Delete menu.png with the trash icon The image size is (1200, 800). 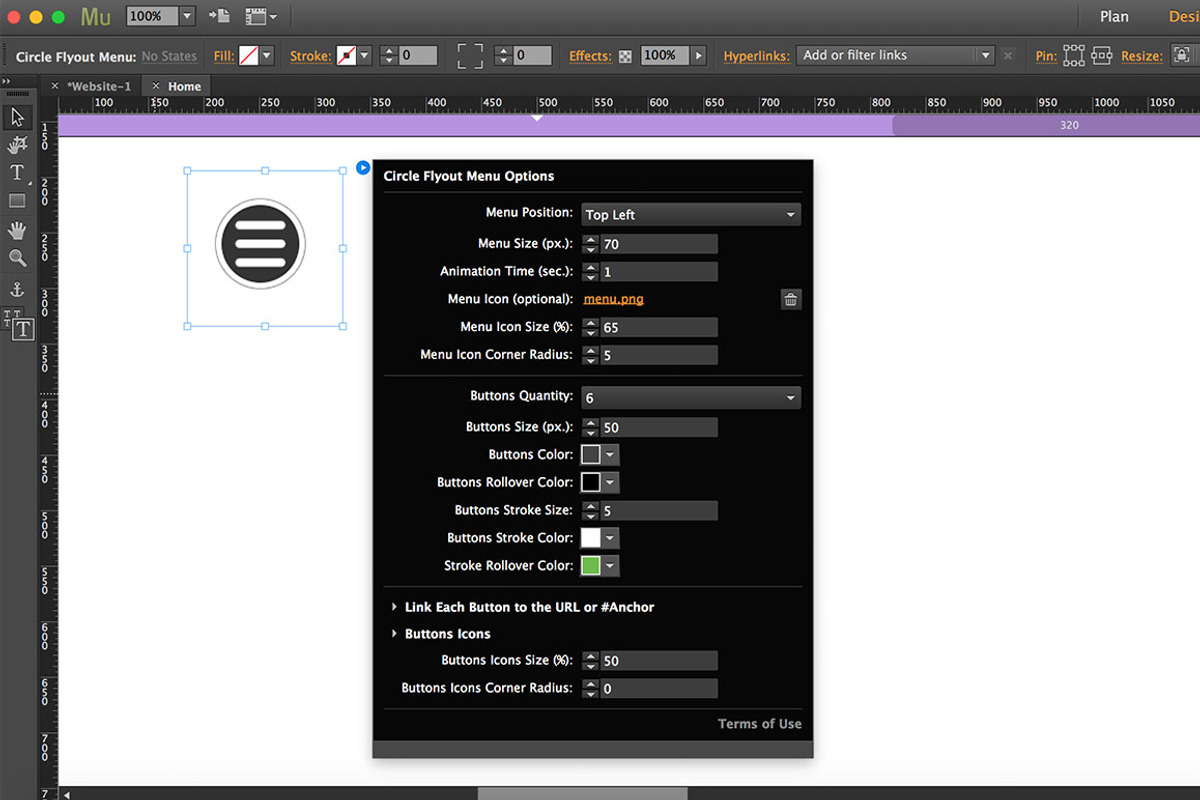click(790, 298)
